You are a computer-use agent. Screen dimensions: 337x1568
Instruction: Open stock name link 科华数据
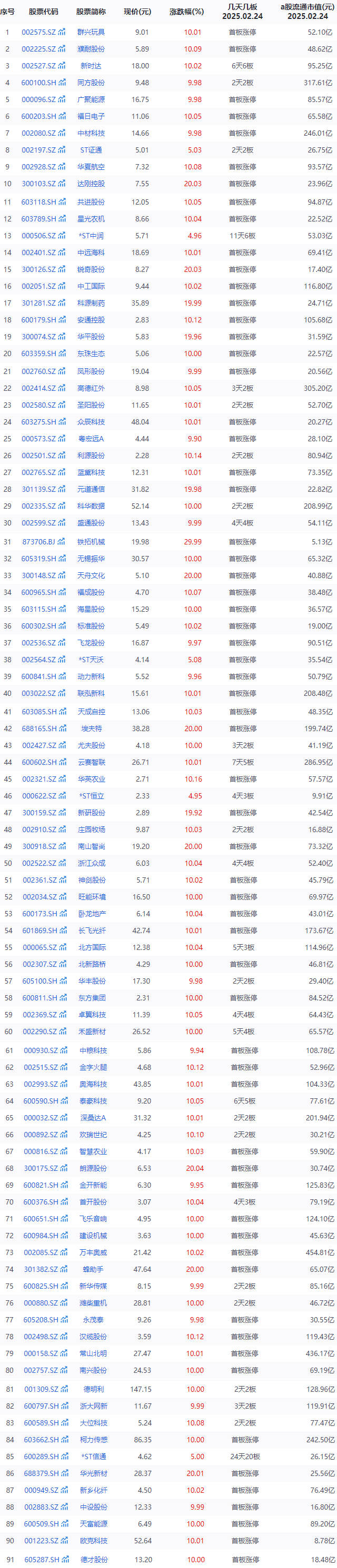(91, 506)
